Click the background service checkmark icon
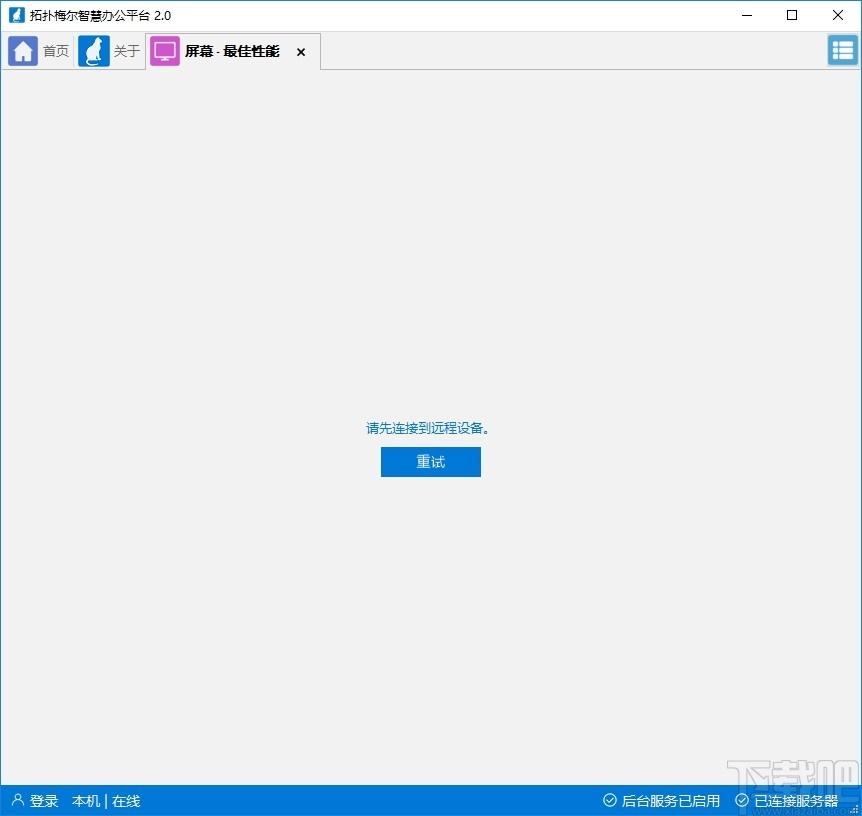 [x=610, y=800]
